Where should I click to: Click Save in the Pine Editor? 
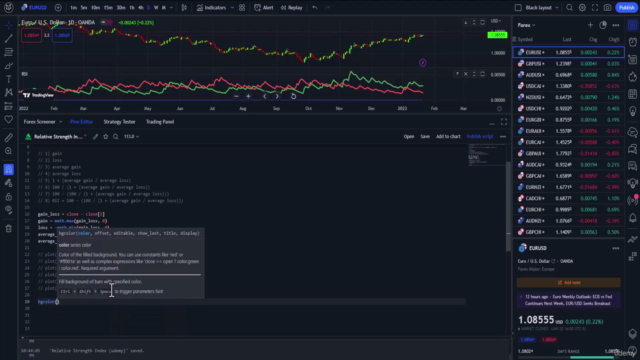425,137
